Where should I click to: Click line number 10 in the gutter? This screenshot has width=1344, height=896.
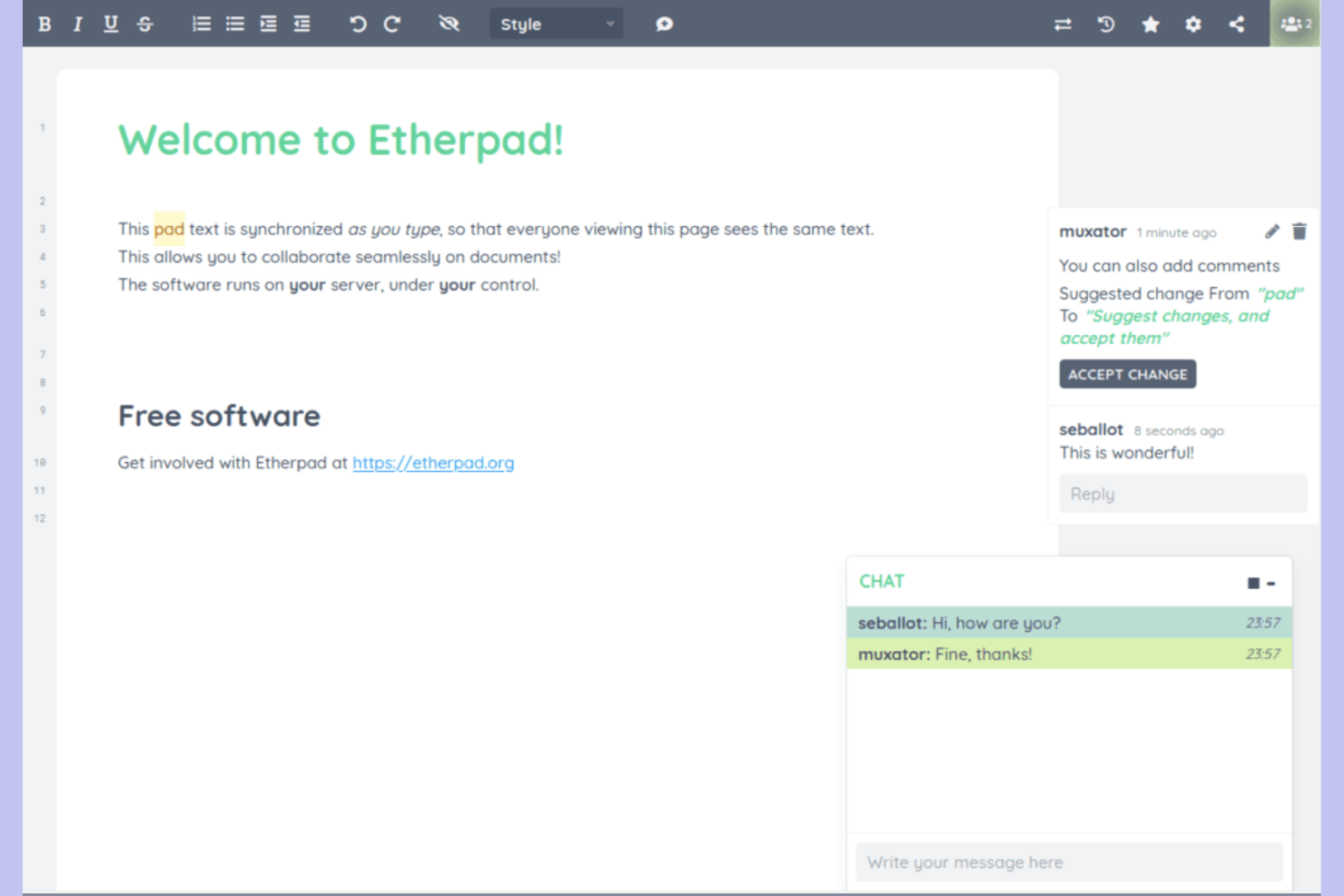pyautogui.click(x=40, y=463)
